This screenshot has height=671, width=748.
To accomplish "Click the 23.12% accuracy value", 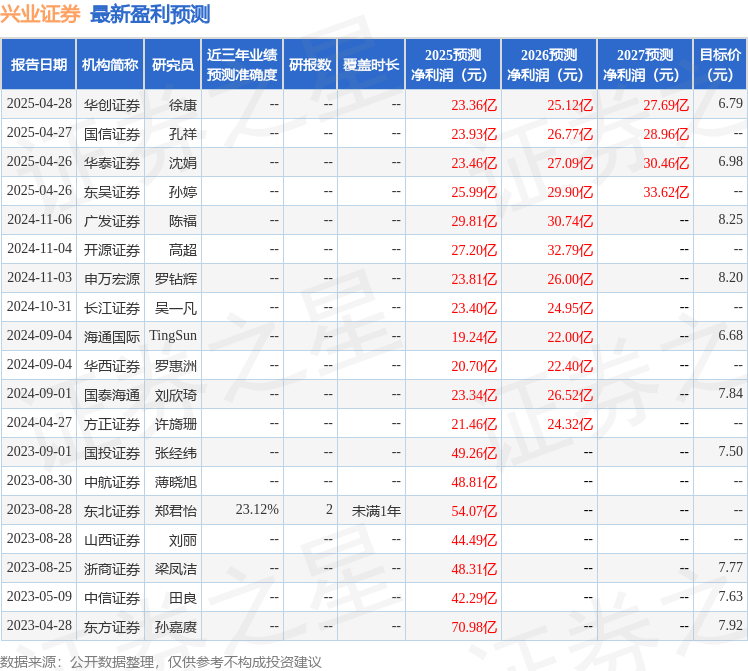I will (x=257, y=509).
